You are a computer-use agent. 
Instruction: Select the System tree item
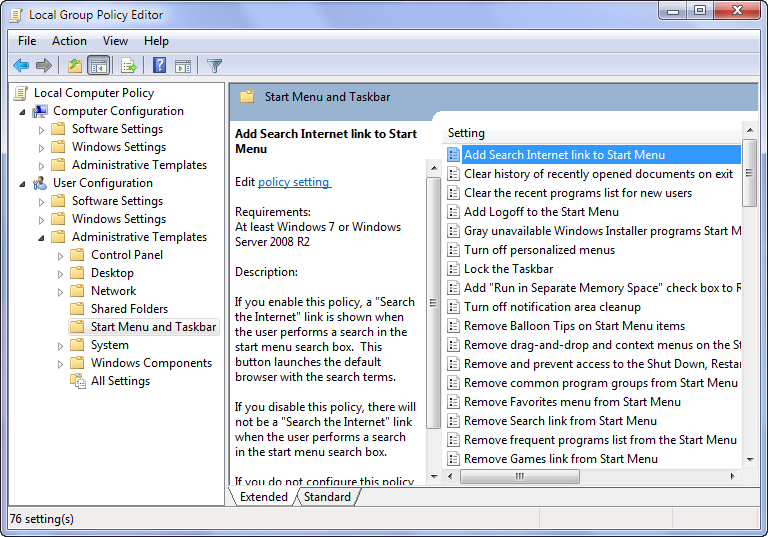click(x=110, y=345)
